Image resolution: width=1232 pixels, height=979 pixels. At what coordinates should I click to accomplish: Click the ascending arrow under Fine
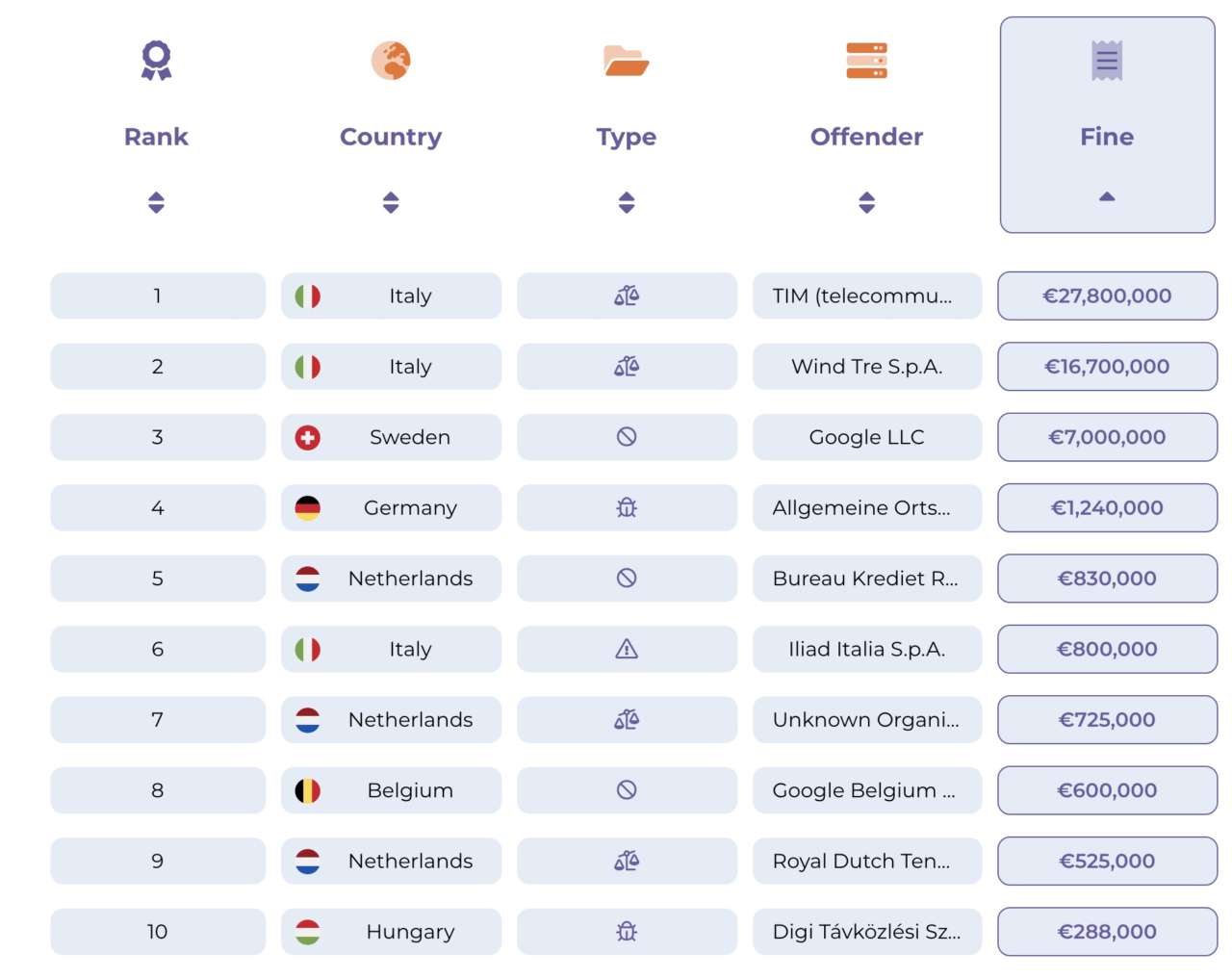pyautogui.click(x=1107, y=196)
